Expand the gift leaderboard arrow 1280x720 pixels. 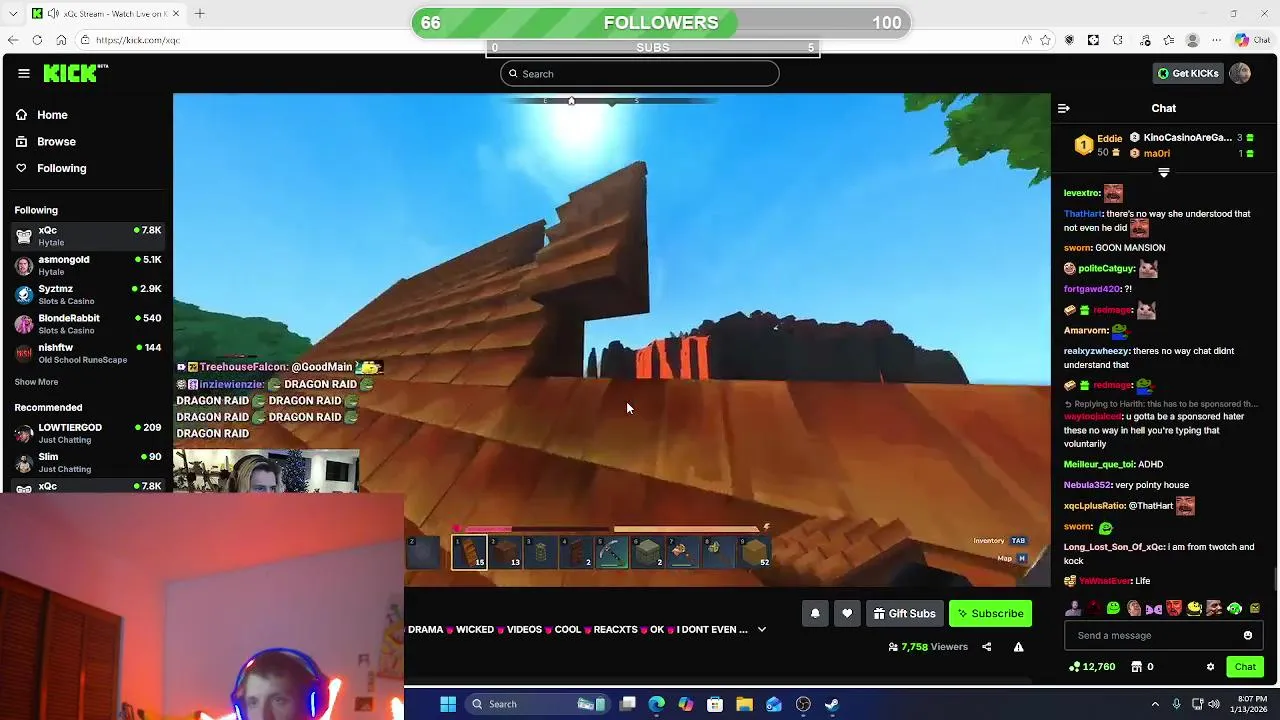pos(1163,173)
